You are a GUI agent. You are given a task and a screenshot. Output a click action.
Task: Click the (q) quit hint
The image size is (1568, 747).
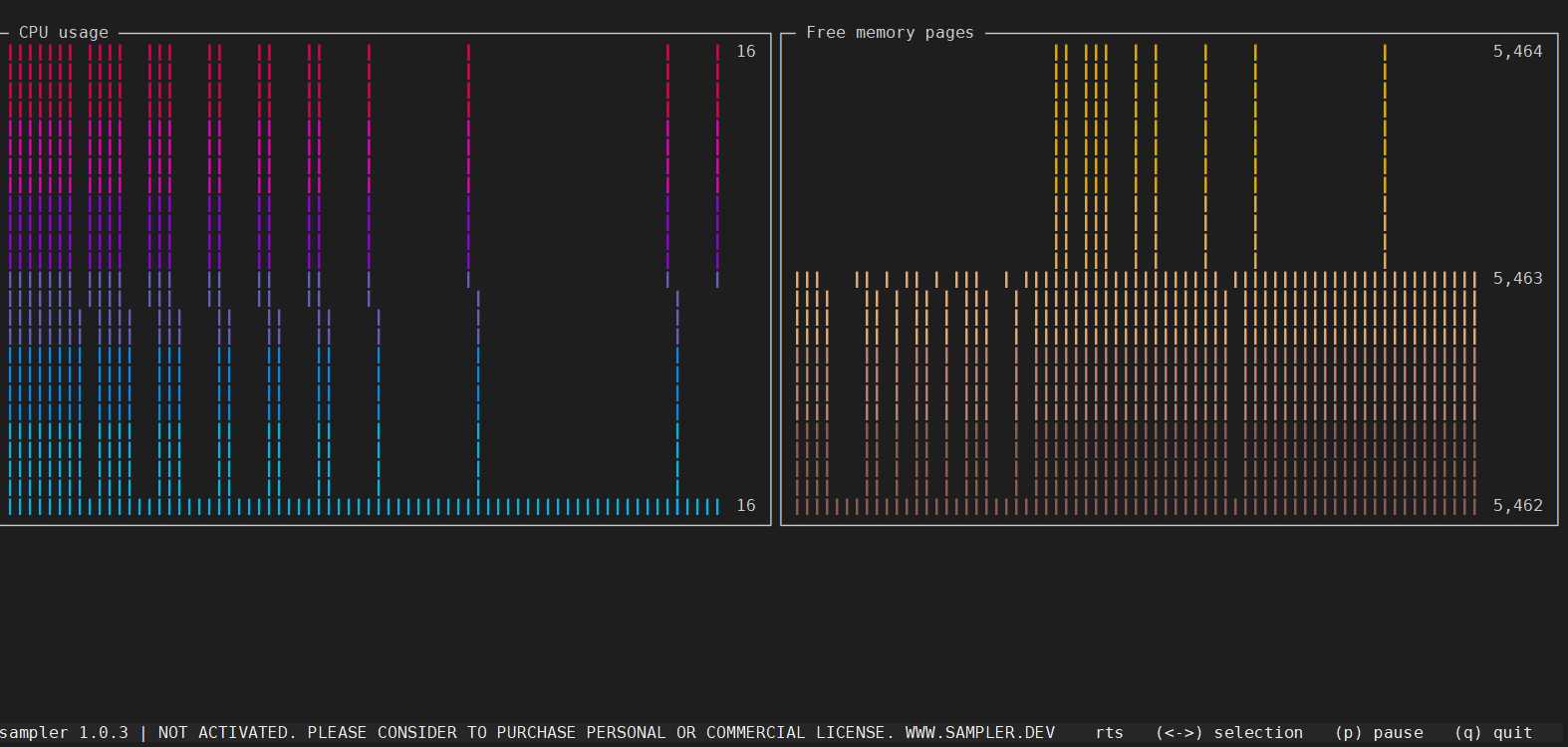1493,733
